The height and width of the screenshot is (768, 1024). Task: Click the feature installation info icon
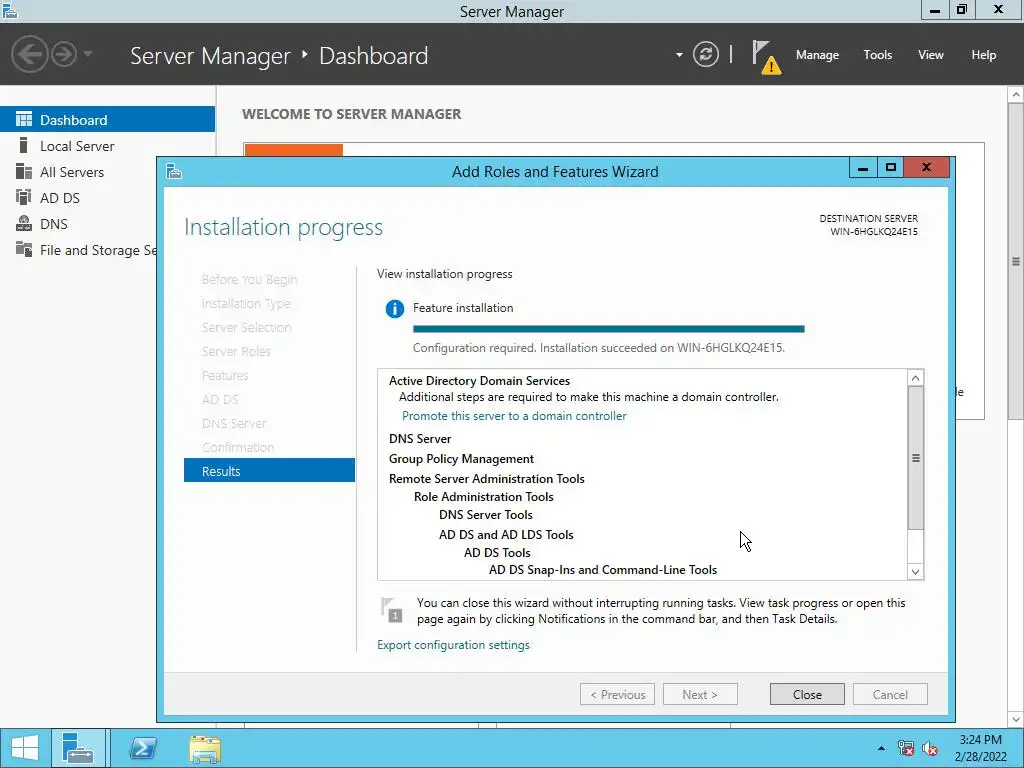[394, 309]
